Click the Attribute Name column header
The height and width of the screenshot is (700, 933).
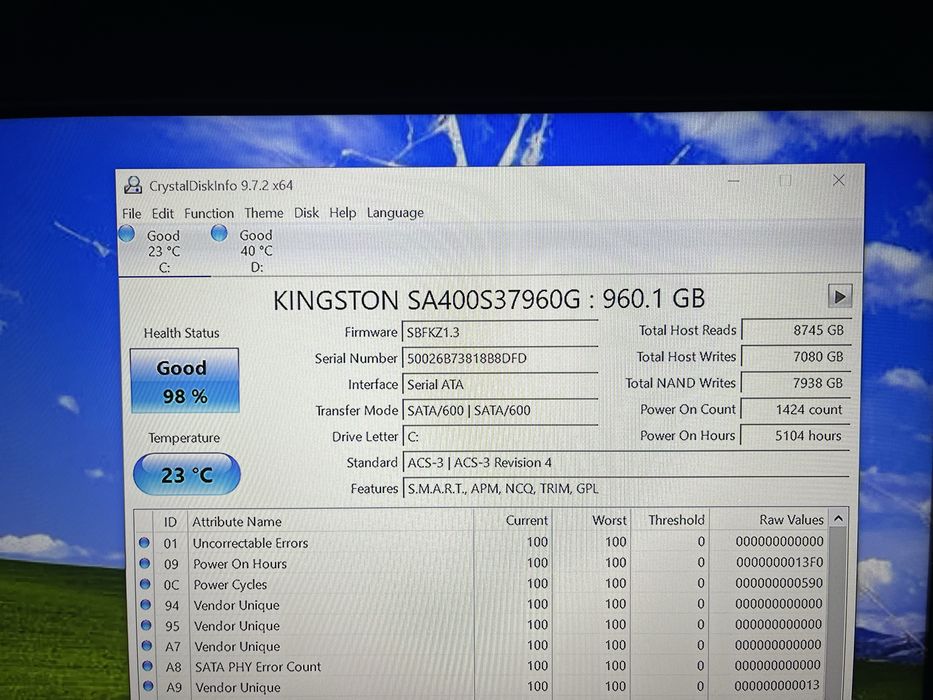coord(330,521)
